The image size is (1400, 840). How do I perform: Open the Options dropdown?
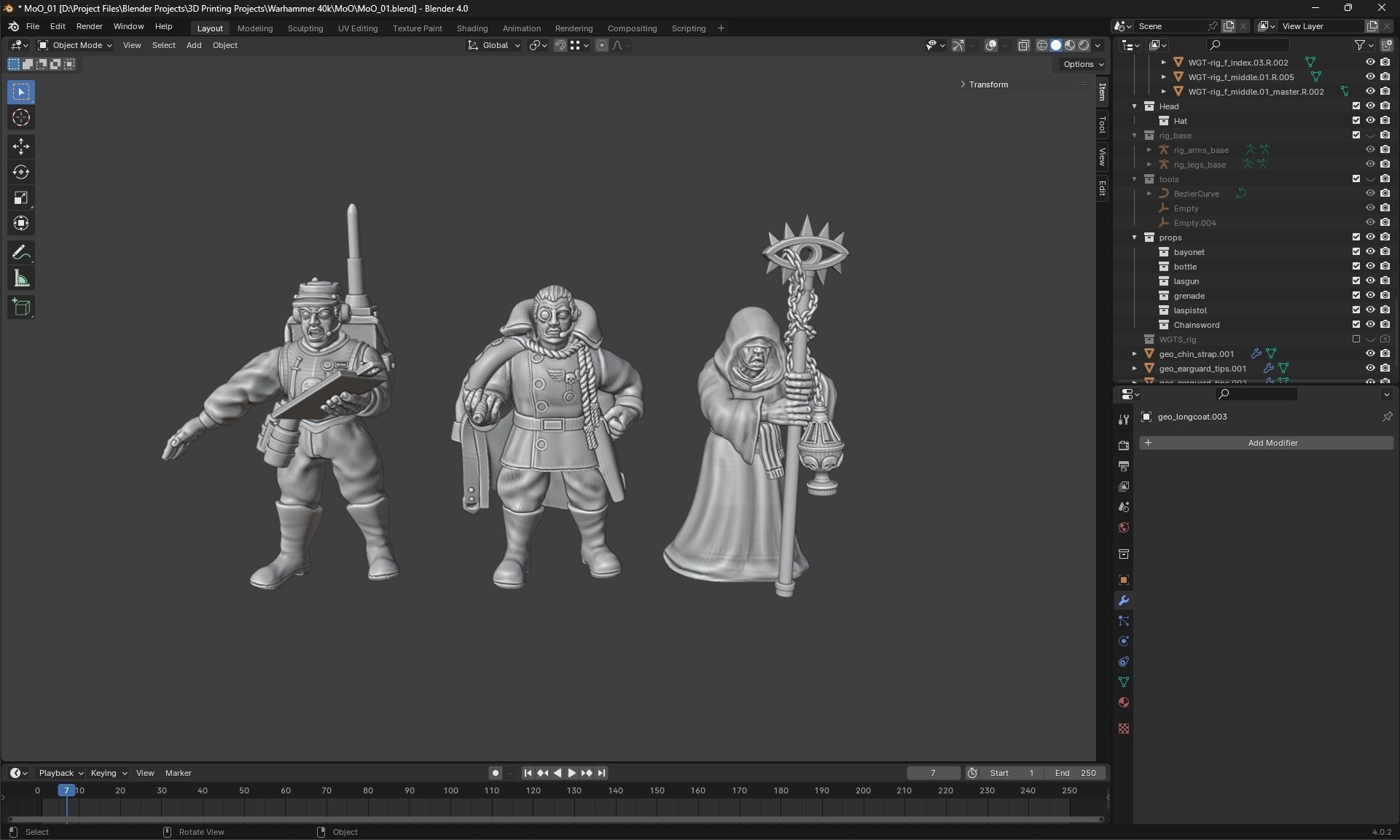click(x=1083, y=64)
